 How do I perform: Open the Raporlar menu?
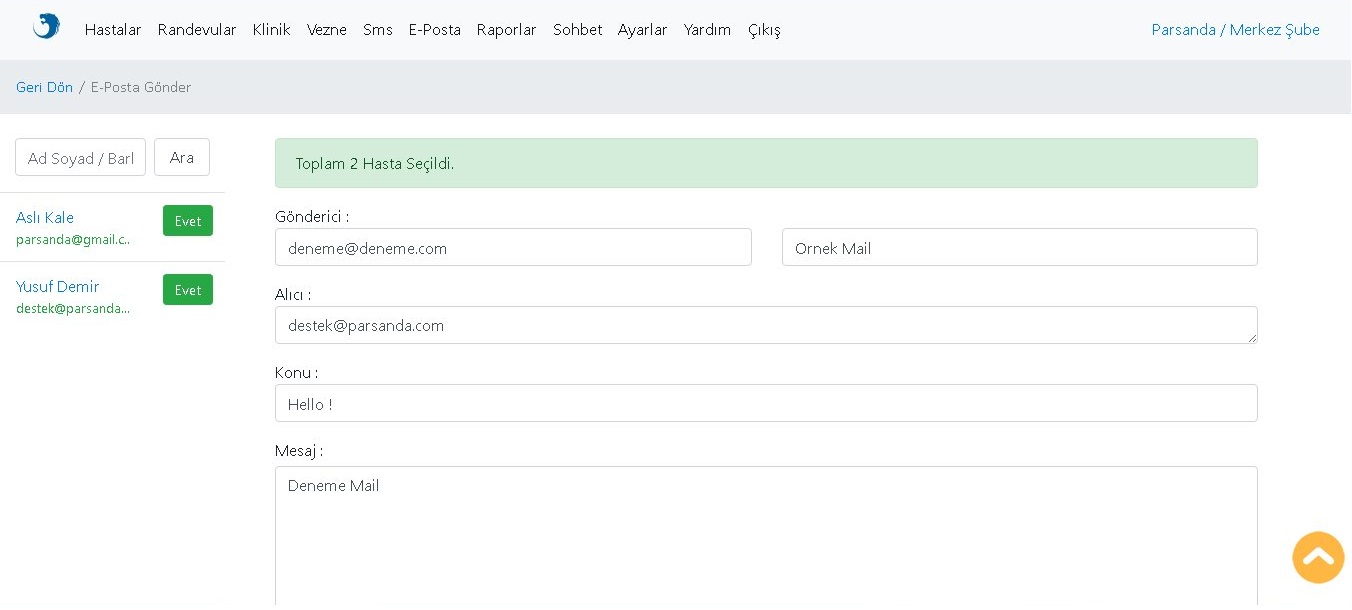(x=507, y=30)
